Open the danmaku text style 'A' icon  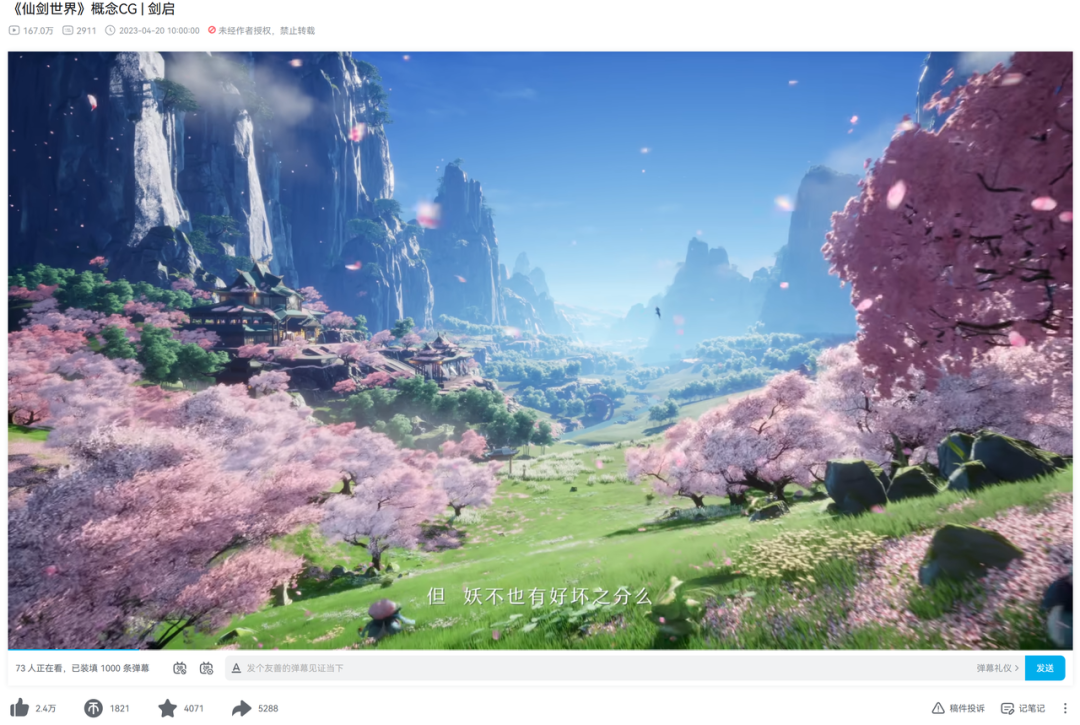coord(236,668)
